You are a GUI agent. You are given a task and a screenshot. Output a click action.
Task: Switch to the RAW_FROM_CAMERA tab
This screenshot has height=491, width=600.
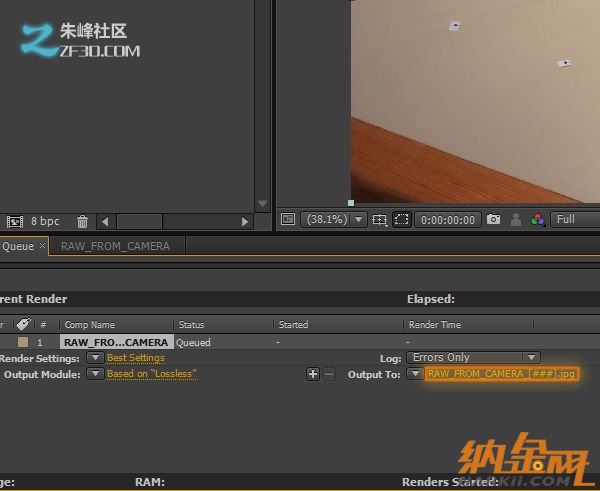coord(115,246)
